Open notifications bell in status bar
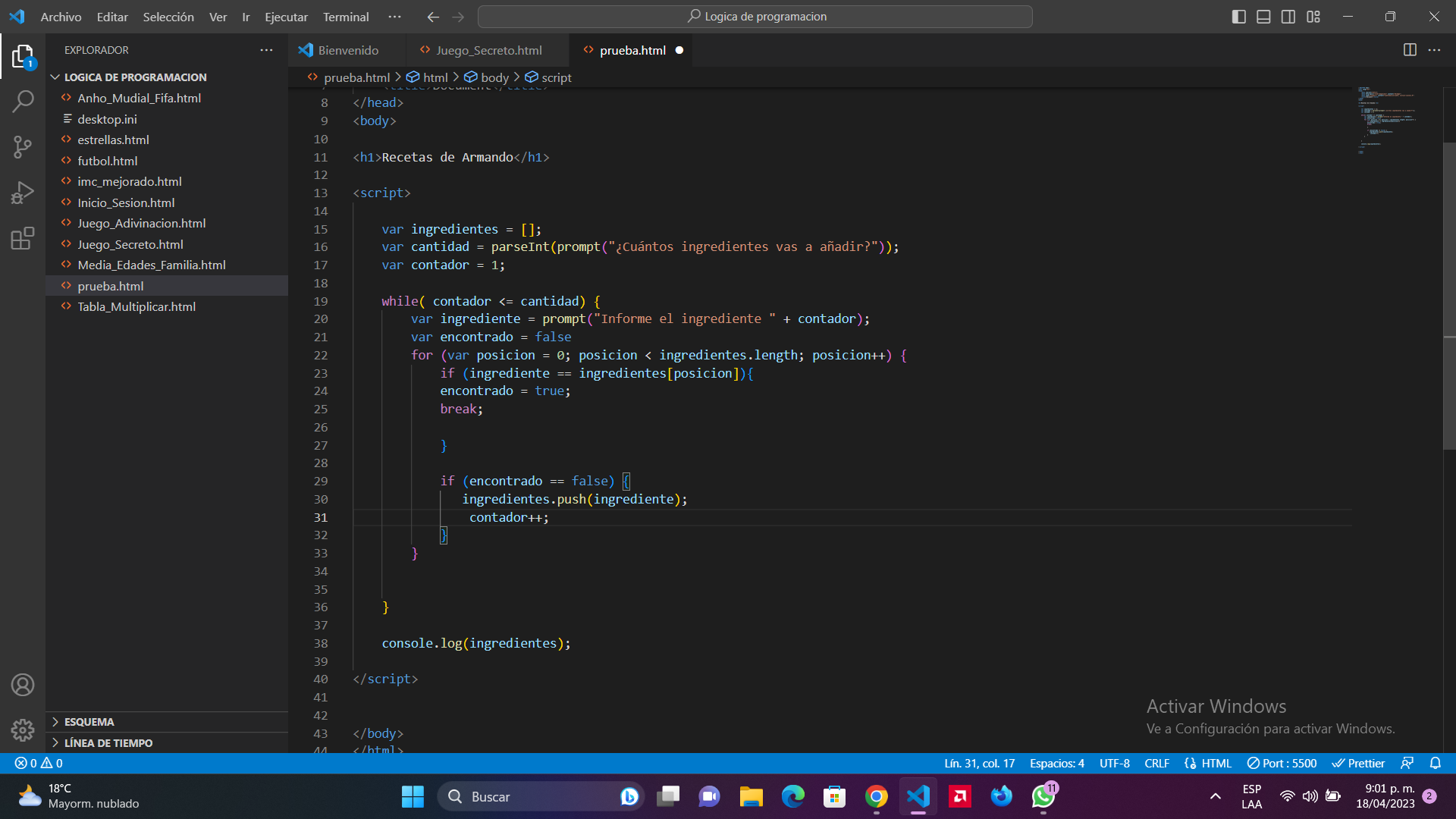This screenshot has height=819, width=1456. tap(1435, 763)
